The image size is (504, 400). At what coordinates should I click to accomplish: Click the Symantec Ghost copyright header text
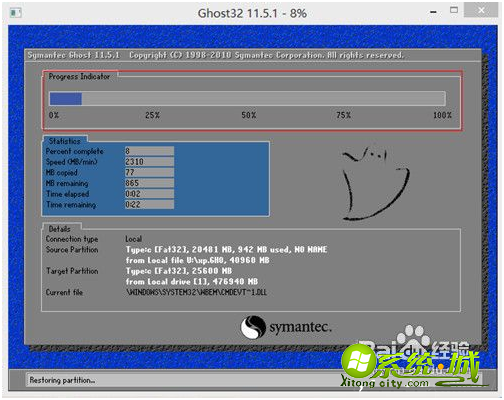click(216, 55)
